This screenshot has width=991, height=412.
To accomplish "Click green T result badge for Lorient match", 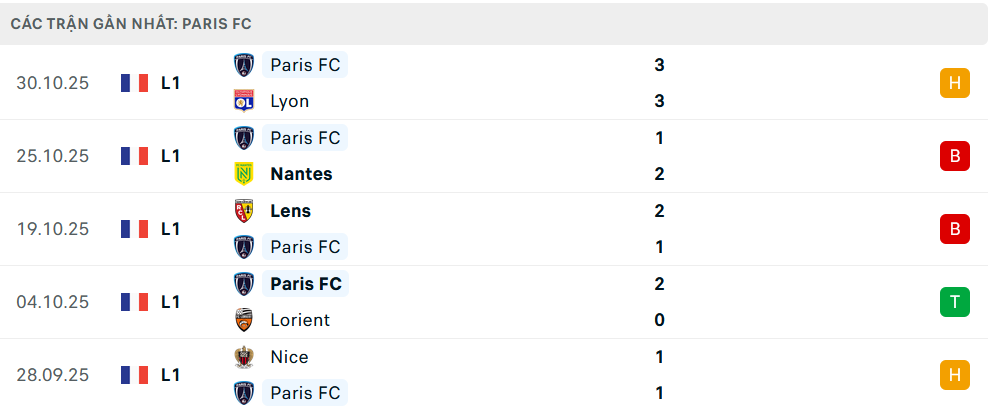I will pyautogui.click(x=954, y=302).
